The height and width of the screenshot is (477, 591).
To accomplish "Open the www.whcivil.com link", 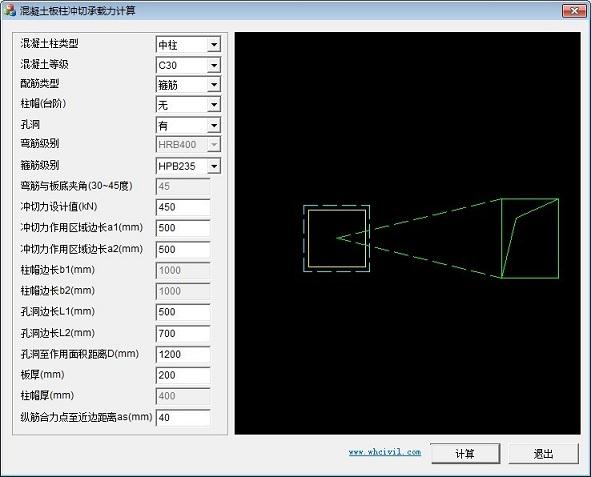I will (x=385, y=452).
